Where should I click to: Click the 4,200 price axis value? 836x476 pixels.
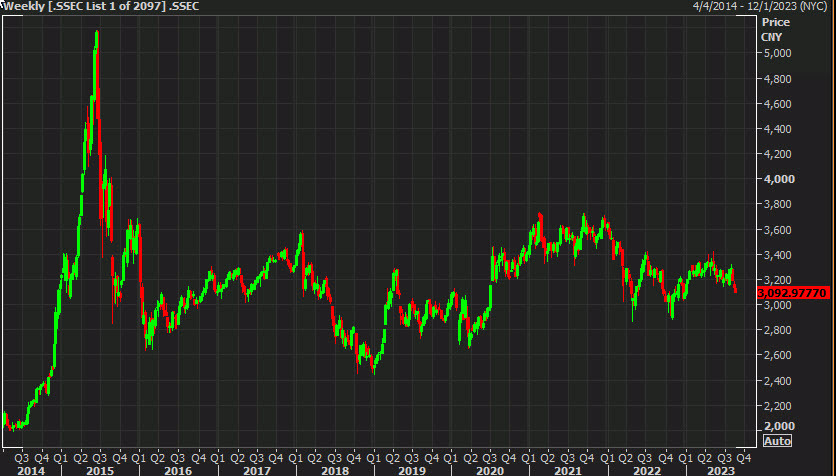(777, 154)
